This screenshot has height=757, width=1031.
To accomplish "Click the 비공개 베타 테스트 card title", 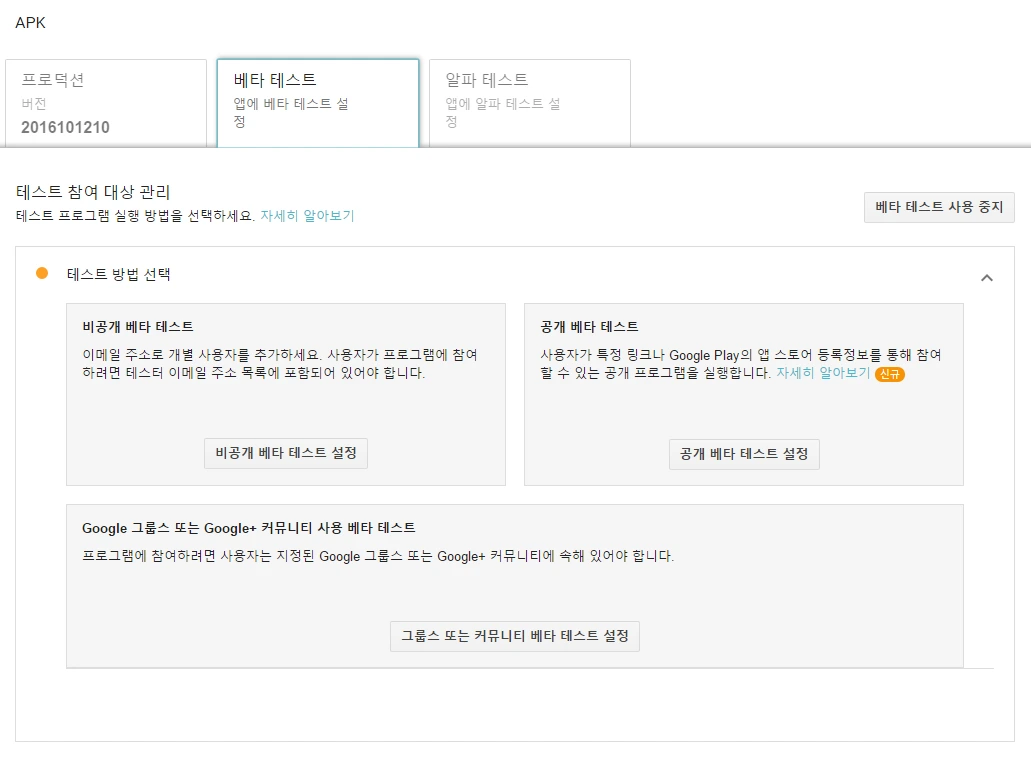I will coord(138,327).
